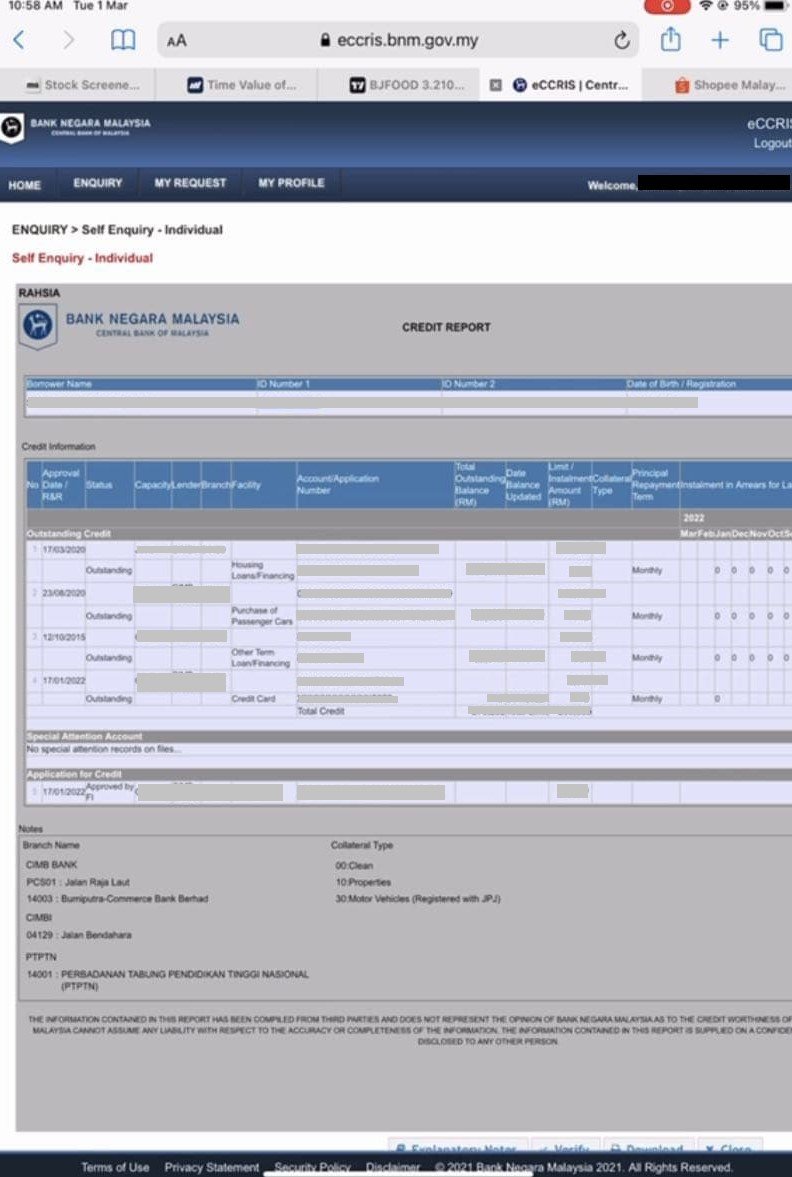Image resolution: width=792 pixels, height=1177 pixels.
Task: Add a new Safari tab
Action: 720,40
